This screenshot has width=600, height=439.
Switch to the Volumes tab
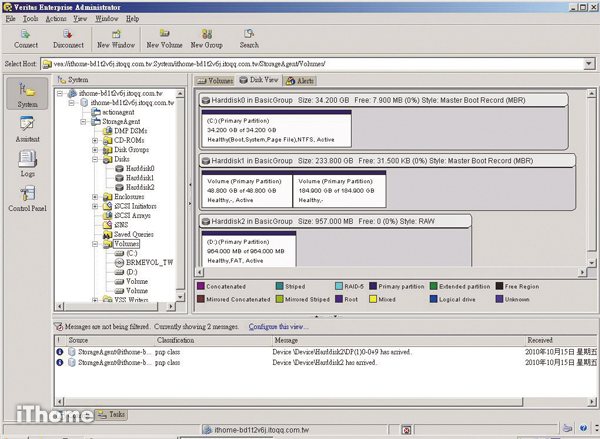click(x=216, y=80)
